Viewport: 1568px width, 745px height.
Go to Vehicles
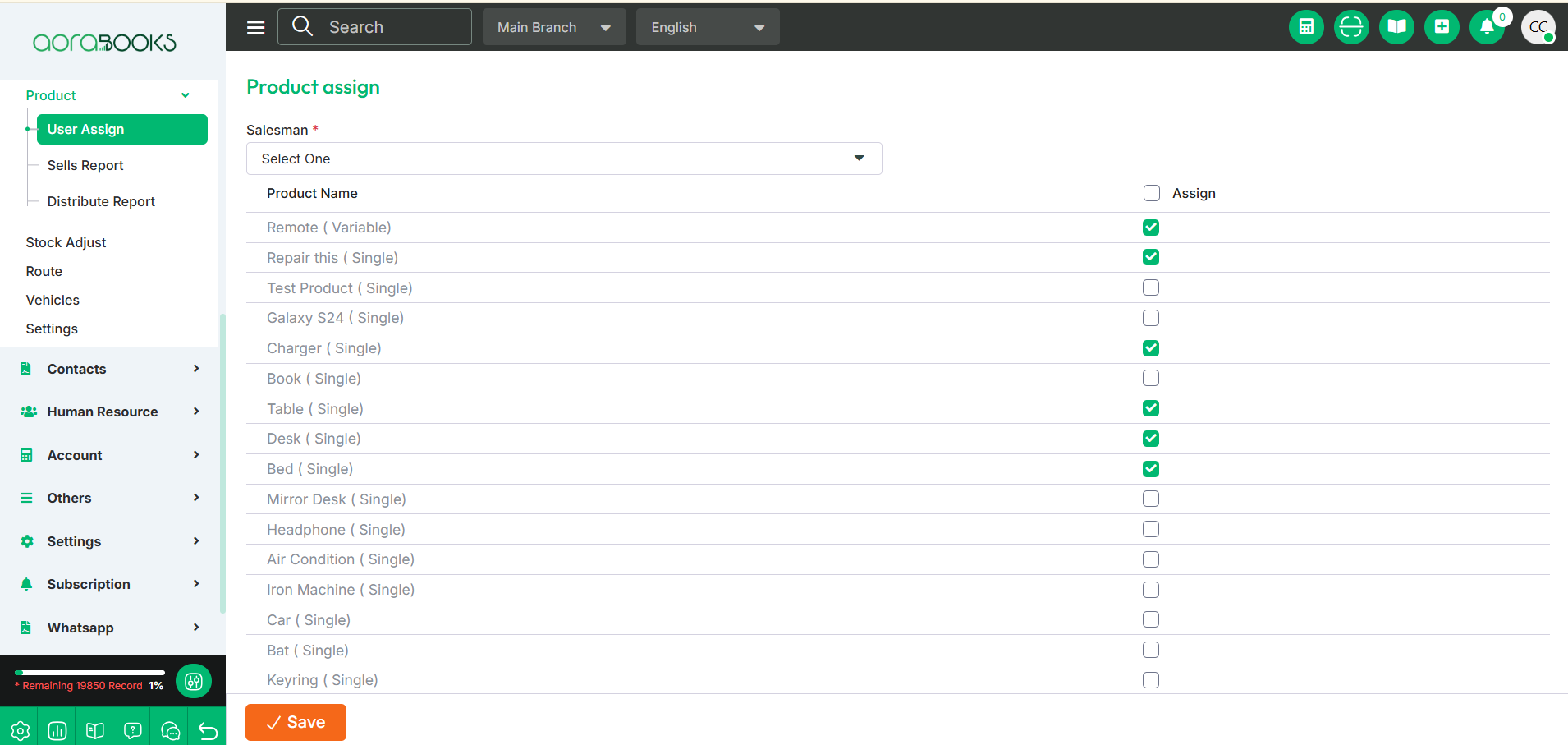[x=53, y=300]
